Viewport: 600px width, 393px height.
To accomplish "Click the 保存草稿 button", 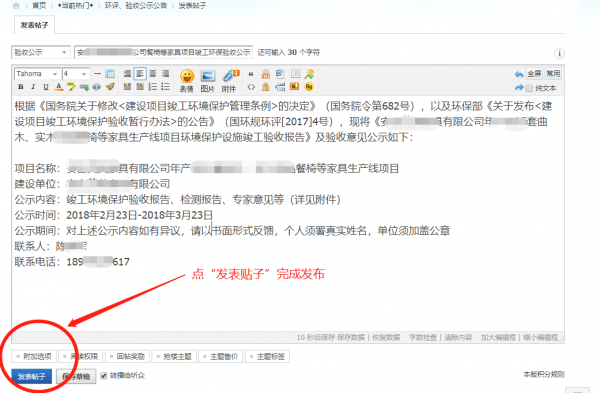I will tap(76, 376).
